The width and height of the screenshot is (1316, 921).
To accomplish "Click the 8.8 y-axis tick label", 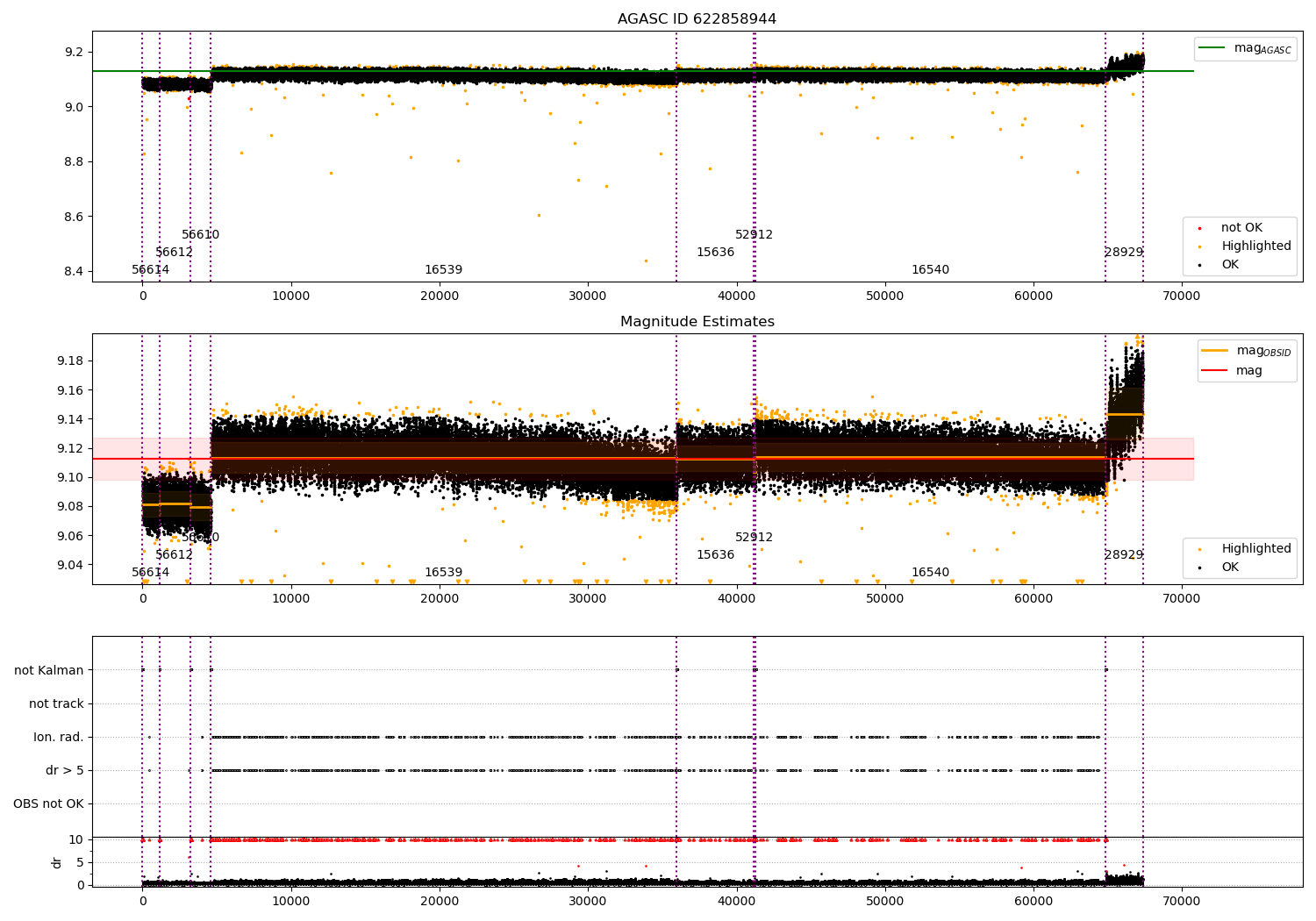I will pos(75,161).
